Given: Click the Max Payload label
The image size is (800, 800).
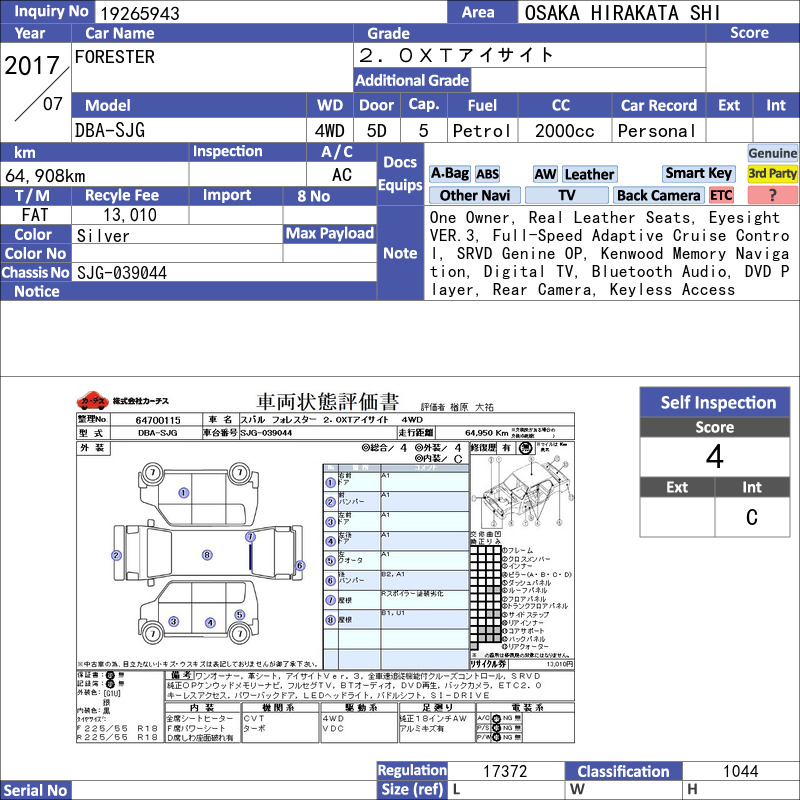Looking at the screenshot, I should (330, 234).
